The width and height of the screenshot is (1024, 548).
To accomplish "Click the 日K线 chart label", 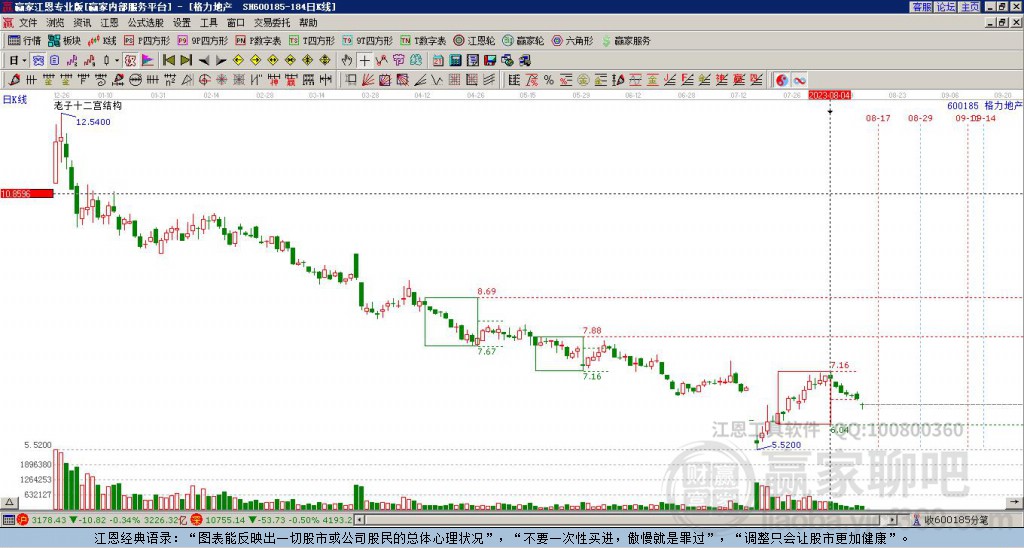I will pyautogui.click(x=14, y=99).
